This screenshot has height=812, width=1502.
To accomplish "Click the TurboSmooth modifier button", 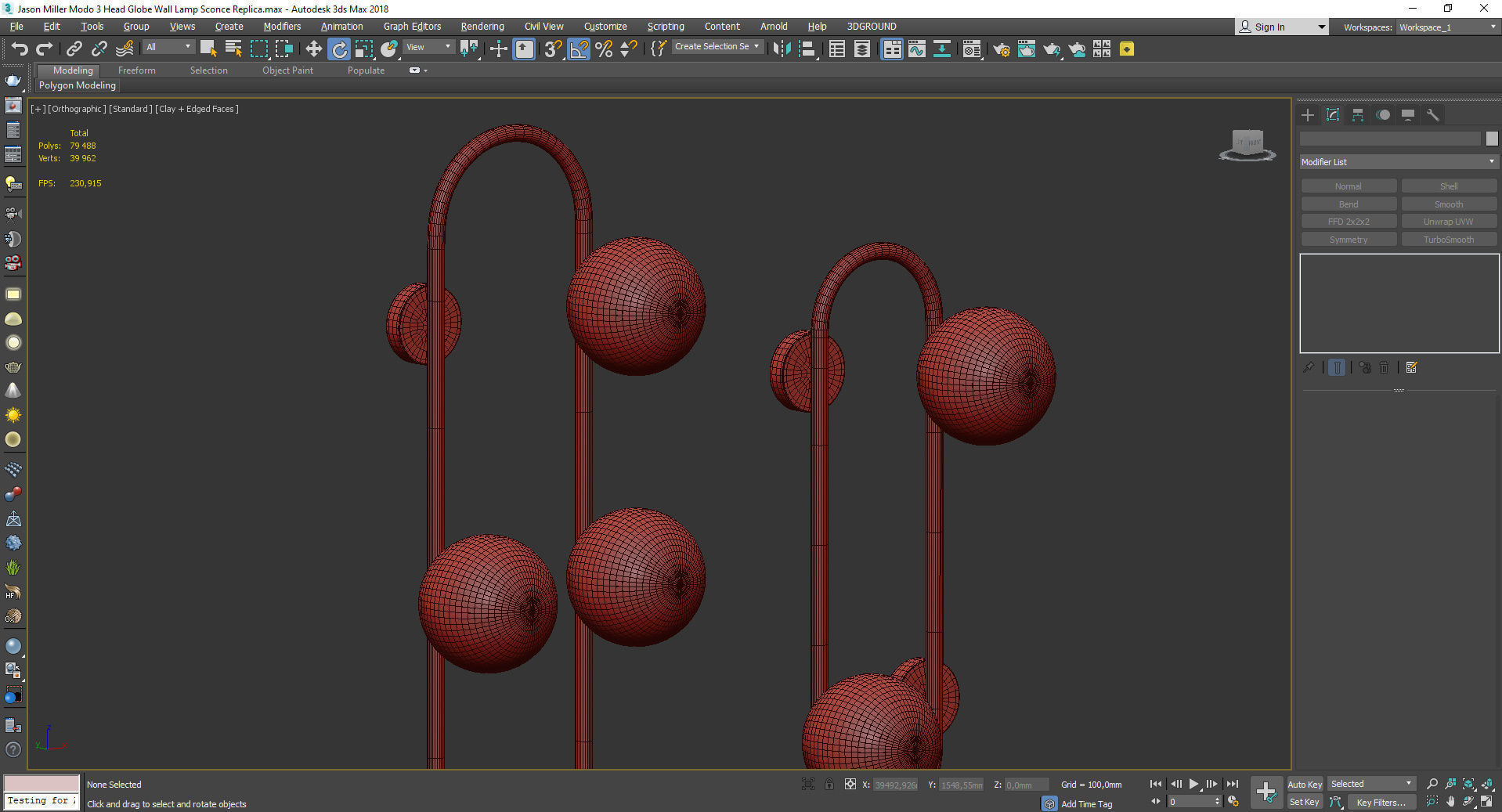I will coord(1449,240).
